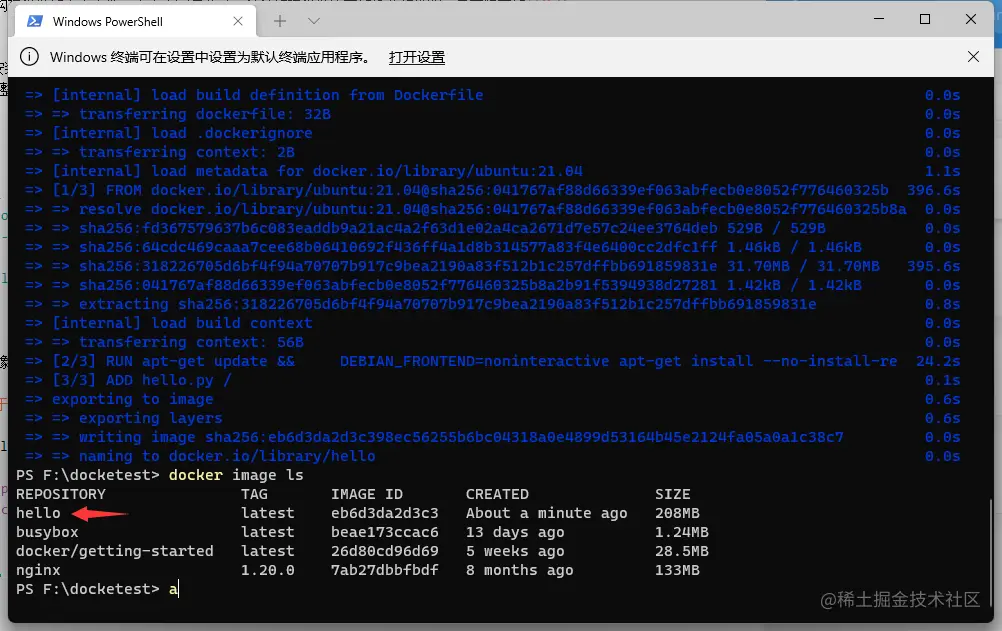The image size is (1002, 631).
Task: Click the 396.6s timing value
Action: tap(934, 190)
